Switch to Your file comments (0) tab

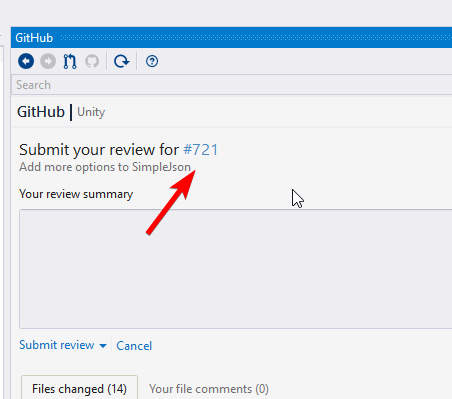(x=209, y=389)
